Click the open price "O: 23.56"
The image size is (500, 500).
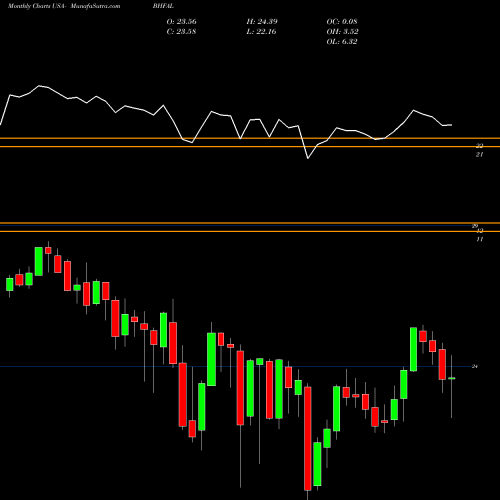[182, 22]
